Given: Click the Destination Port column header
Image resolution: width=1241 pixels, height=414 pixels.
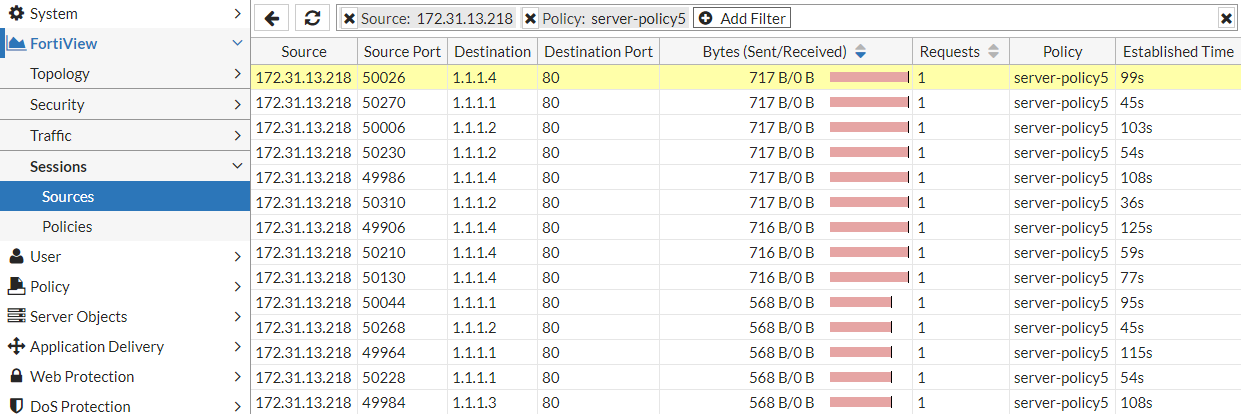Looking at the screenshot, I should 598,52.
